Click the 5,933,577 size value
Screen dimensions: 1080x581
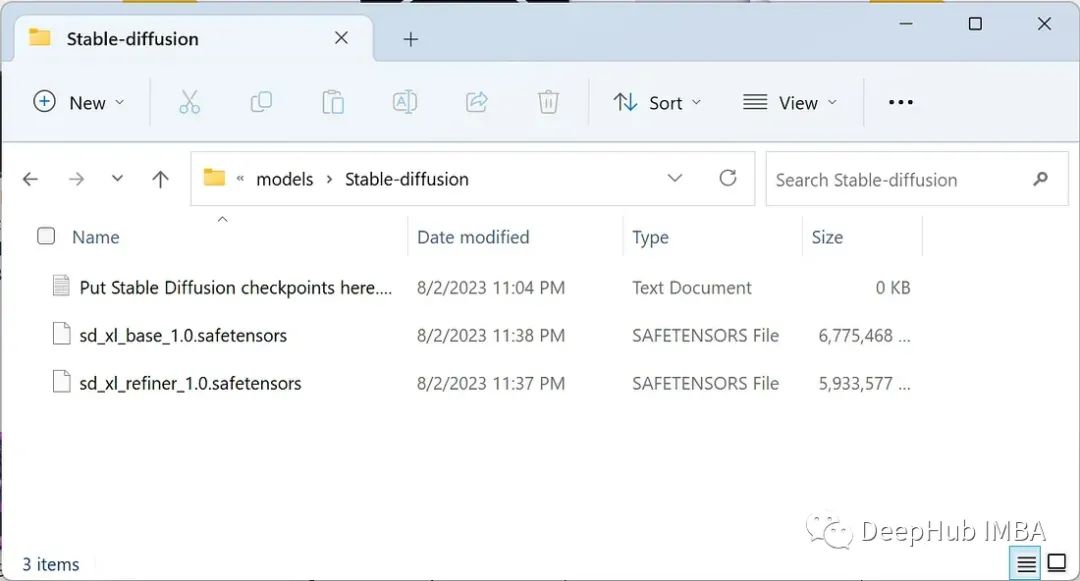coord(864,383)
